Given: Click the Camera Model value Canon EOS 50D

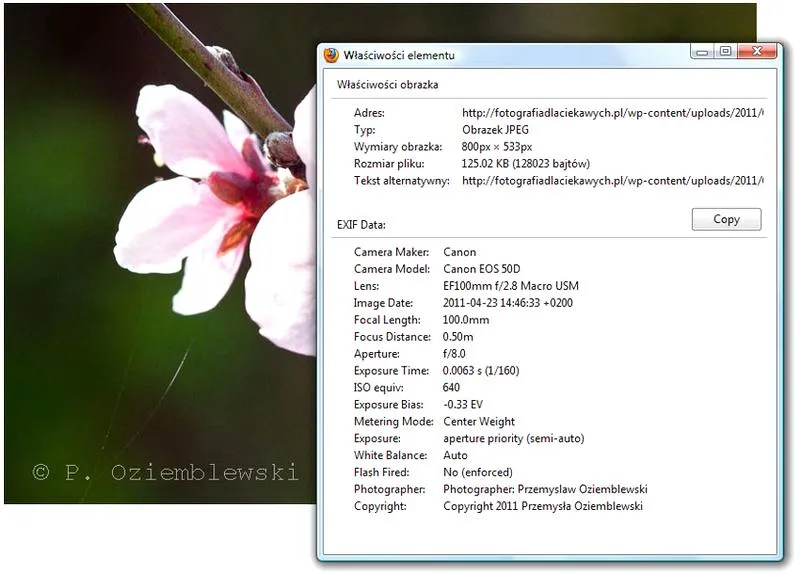Looking at the screenshot, I should [x=482, y=269].
